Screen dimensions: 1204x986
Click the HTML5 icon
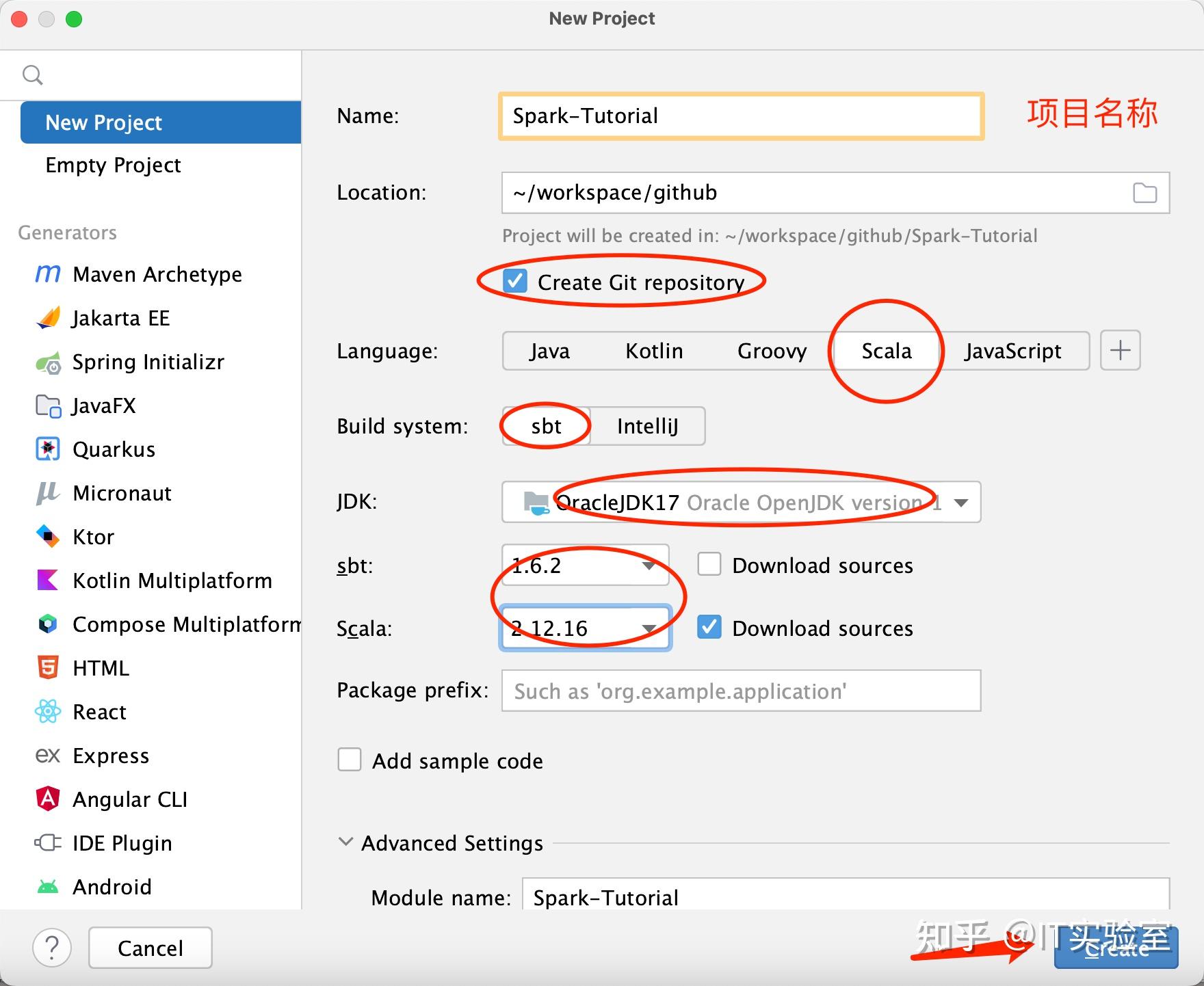tap(48, 668)
